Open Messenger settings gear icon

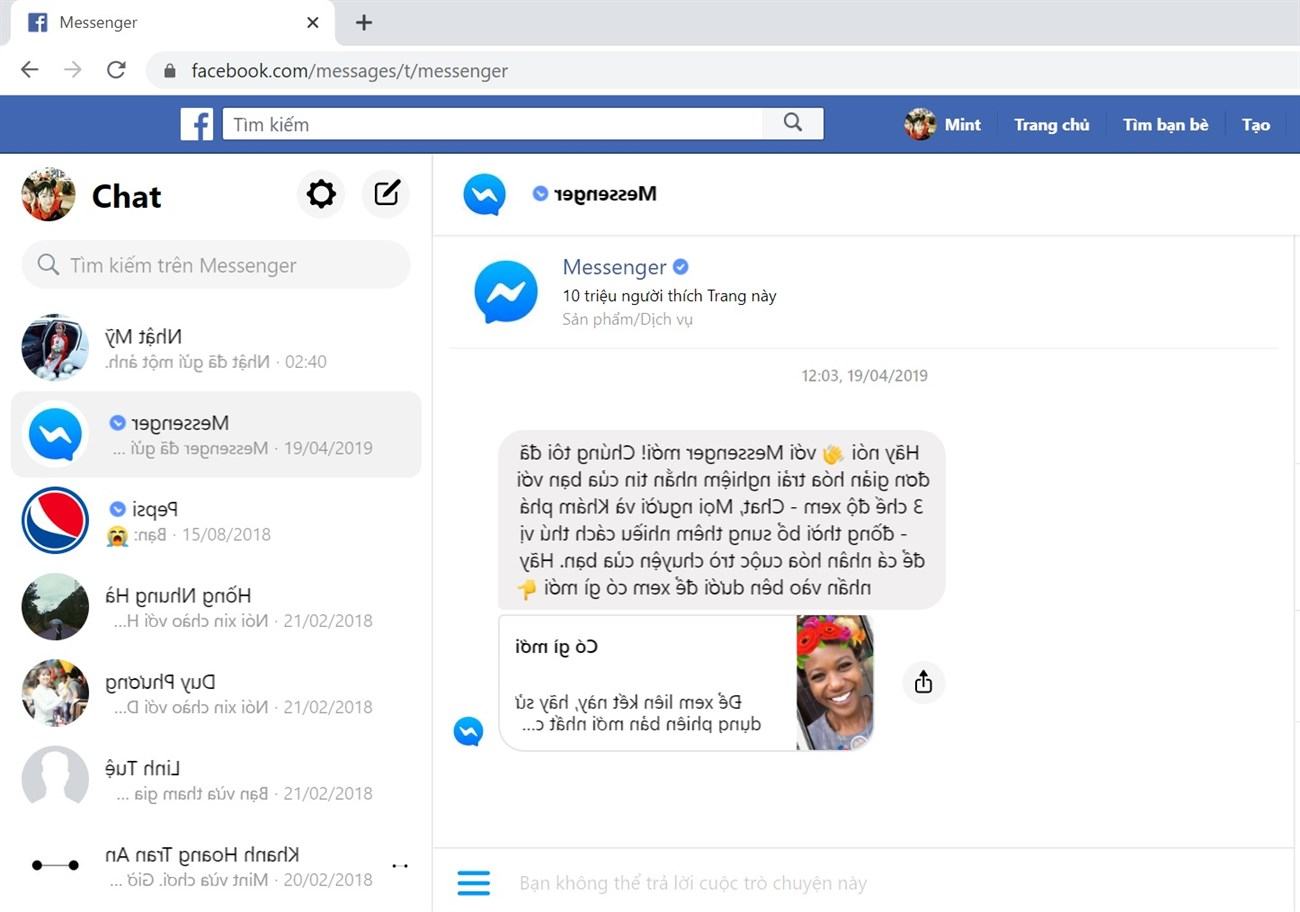tap(321, 194)
